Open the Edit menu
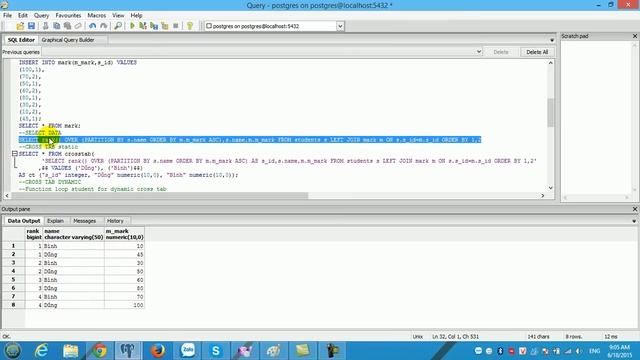 point(22,15)
